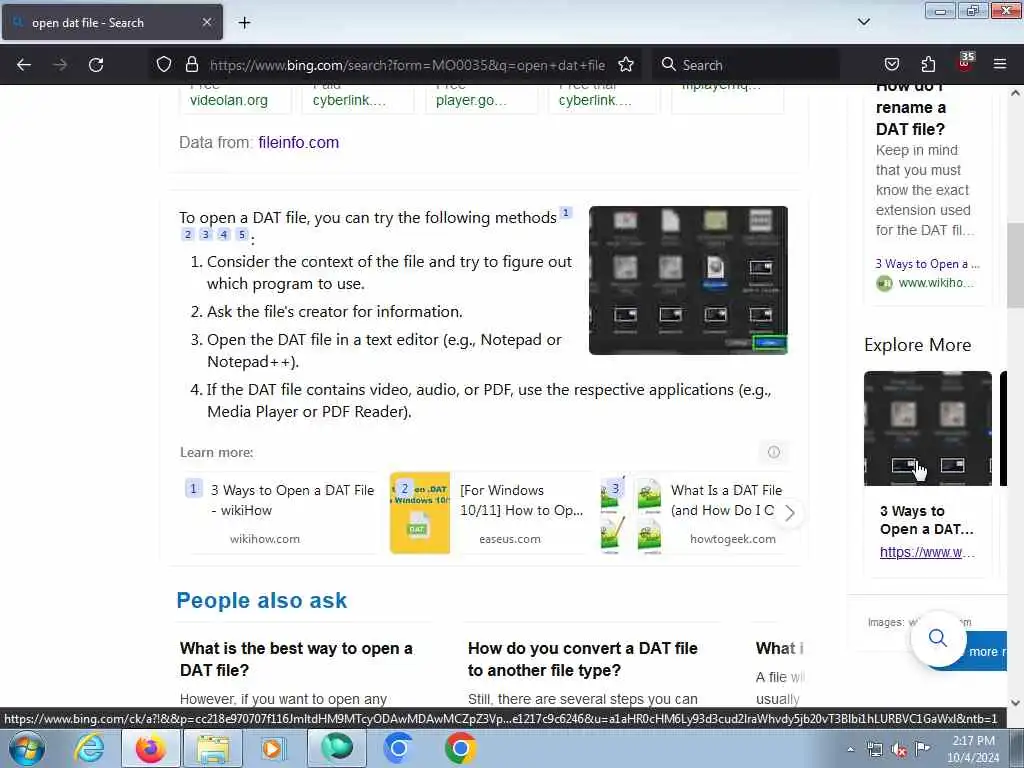Viewport: 1024px width, 768px height.
Task: Open the www.wikiho... sidebar source link
Action: (x=936, y=283)
